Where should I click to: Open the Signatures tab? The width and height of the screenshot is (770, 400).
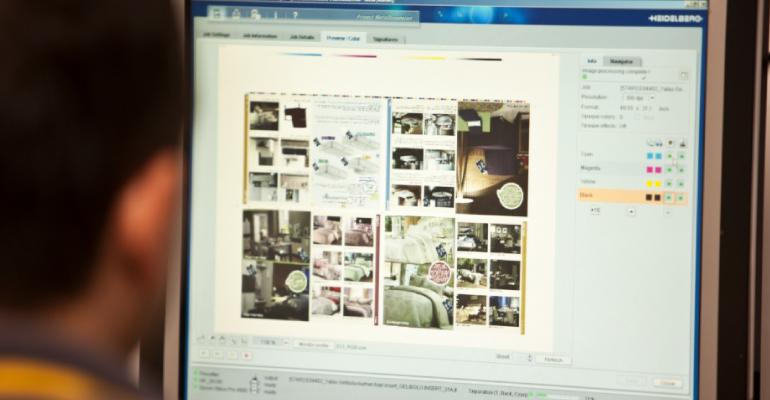pyautogui.click(x=385, y=39)
